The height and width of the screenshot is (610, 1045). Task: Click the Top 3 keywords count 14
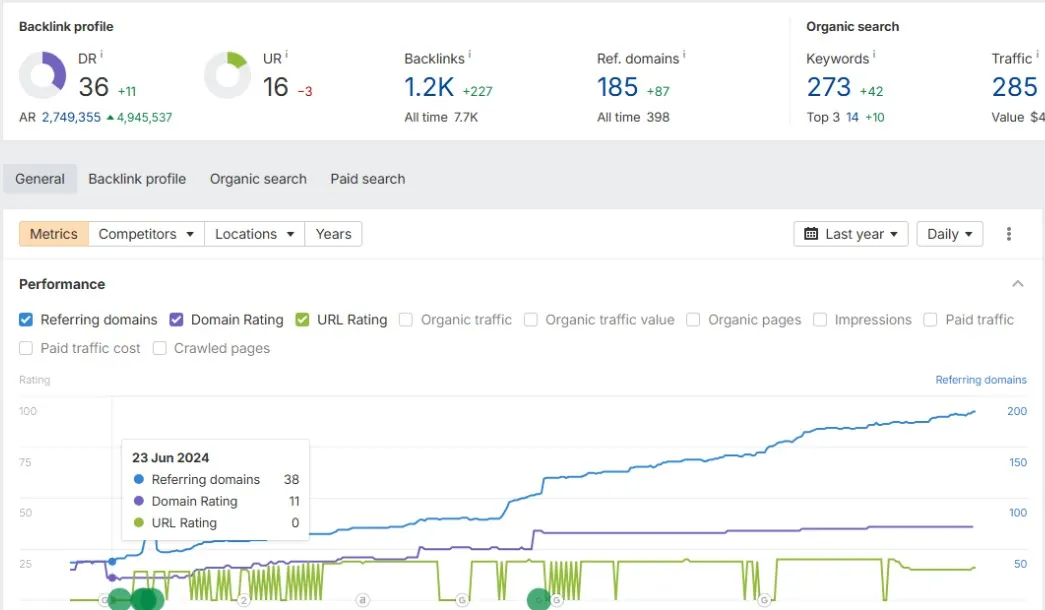(852, 117)
